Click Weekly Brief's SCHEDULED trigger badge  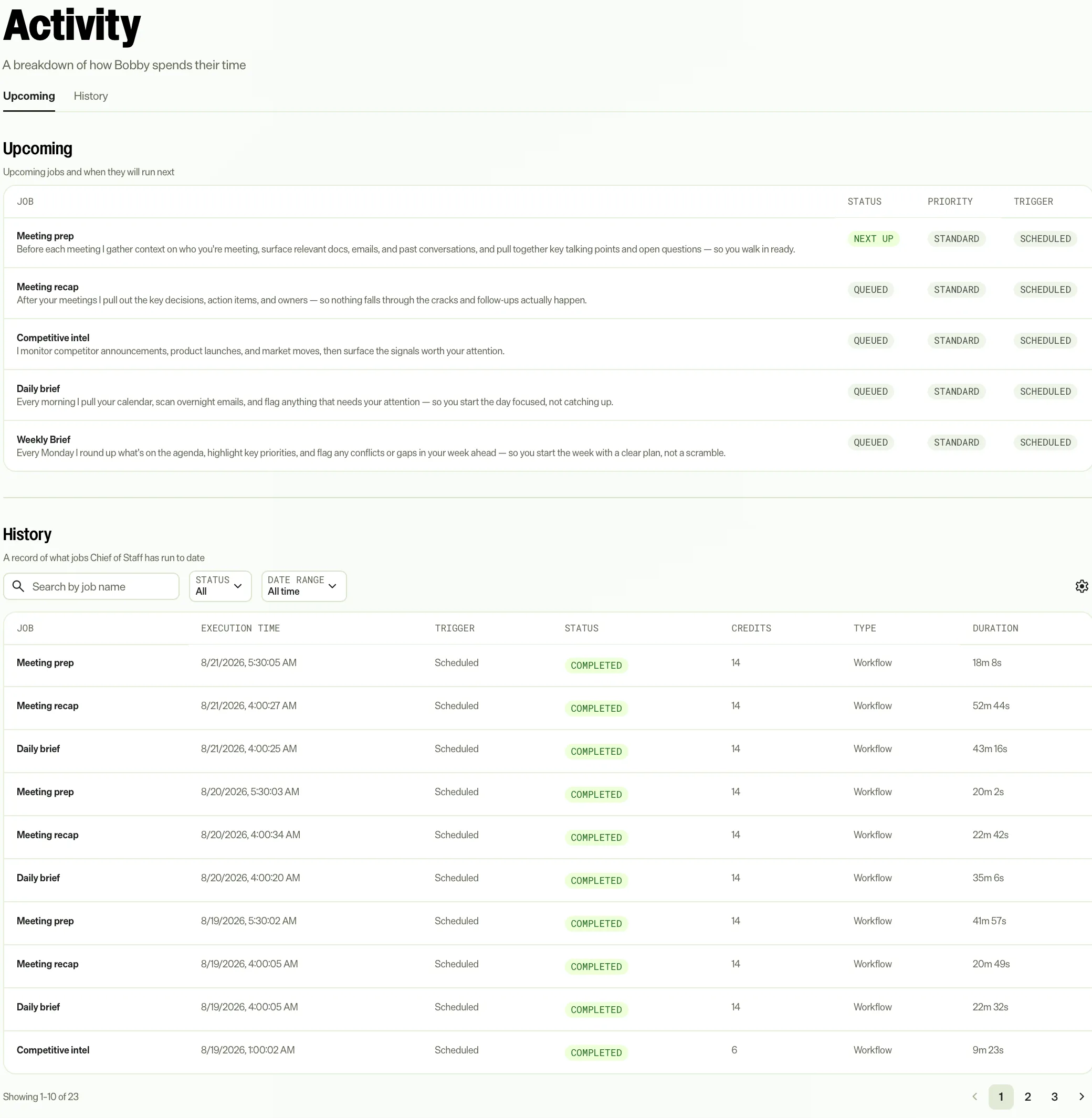[1045, 442]
